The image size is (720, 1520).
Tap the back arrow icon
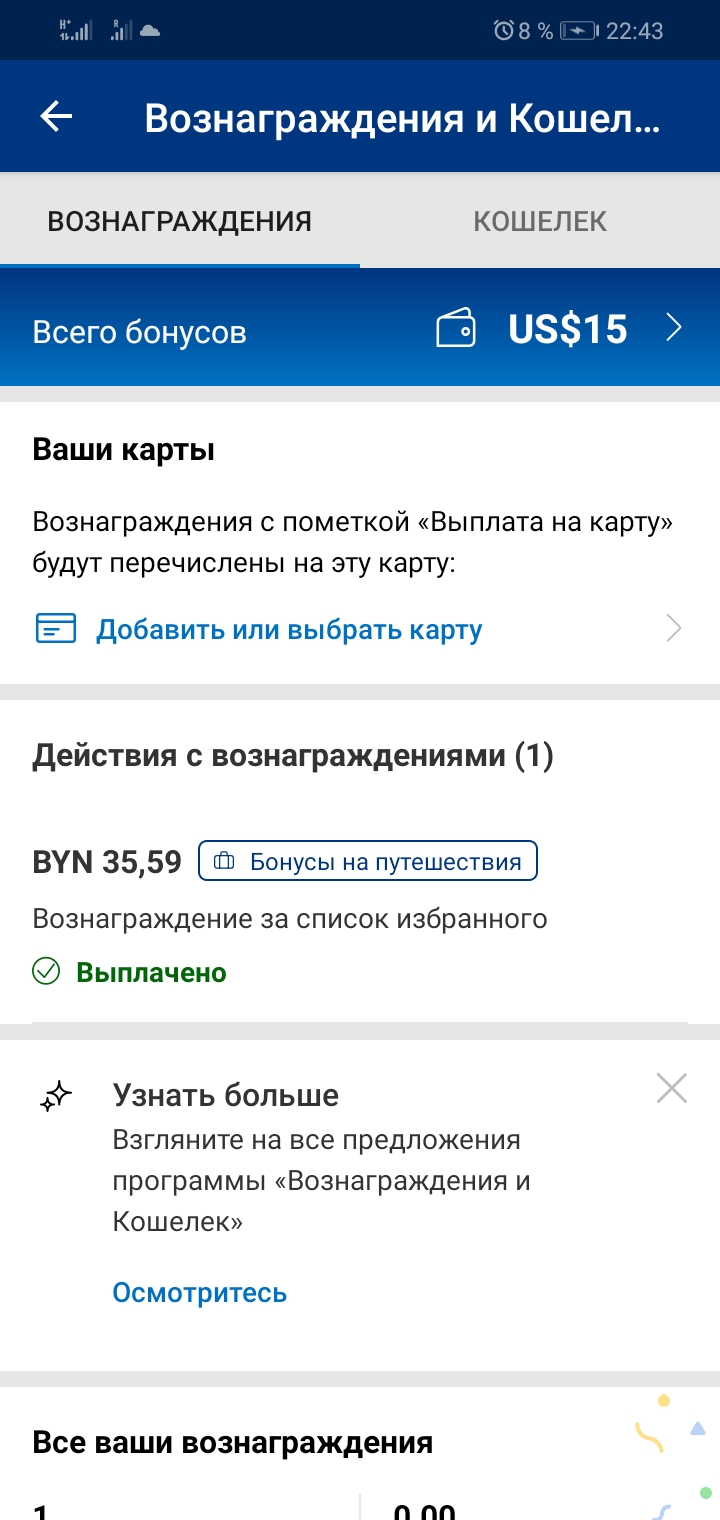(56, 117)
